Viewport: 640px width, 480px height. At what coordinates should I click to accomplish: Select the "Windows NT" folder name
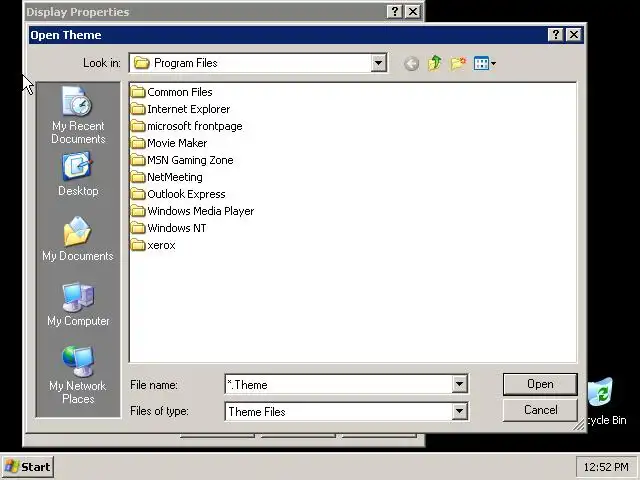tap(177, 228)
